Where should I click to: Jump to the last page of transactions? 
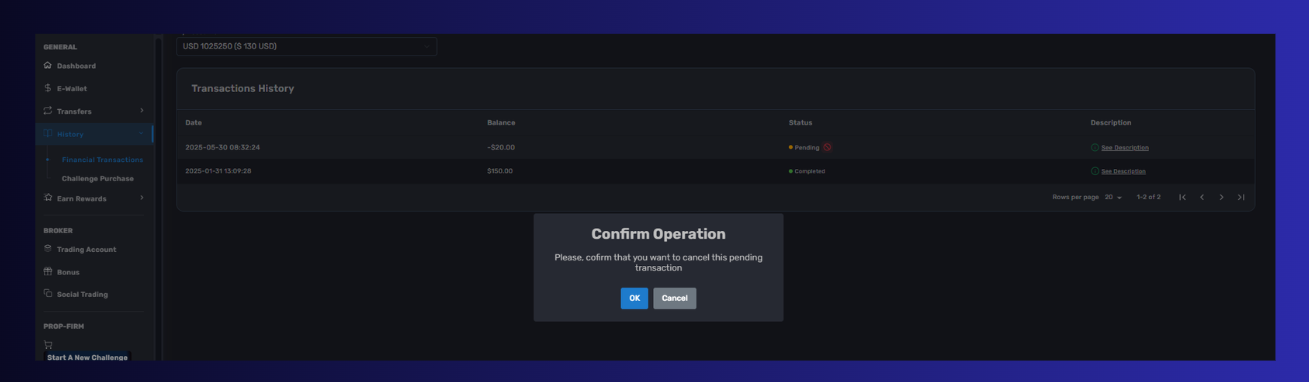[x=1241, y=197]
